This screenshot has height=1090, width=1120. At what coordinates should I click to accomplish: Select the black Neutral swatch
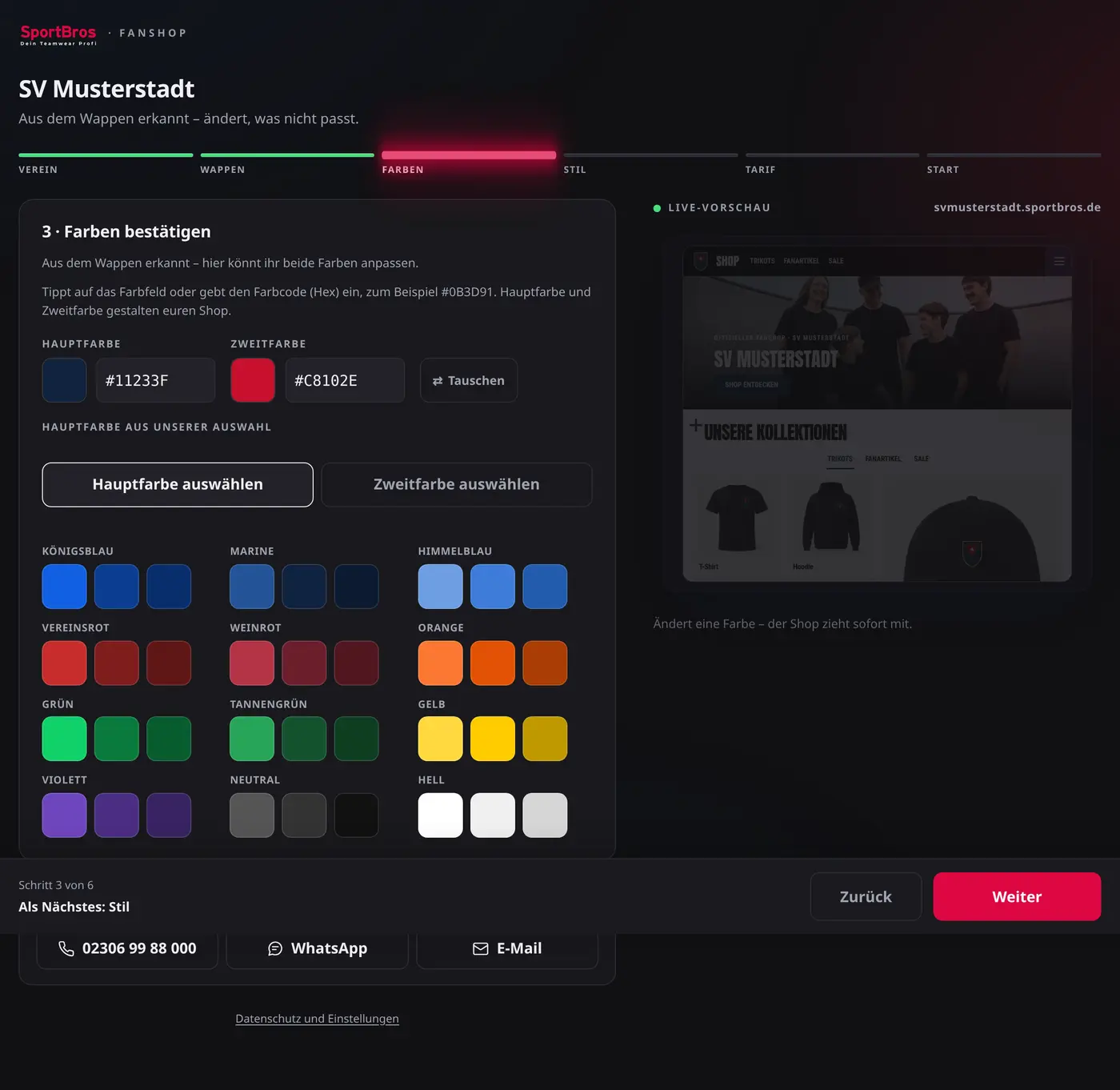(357, 815)
